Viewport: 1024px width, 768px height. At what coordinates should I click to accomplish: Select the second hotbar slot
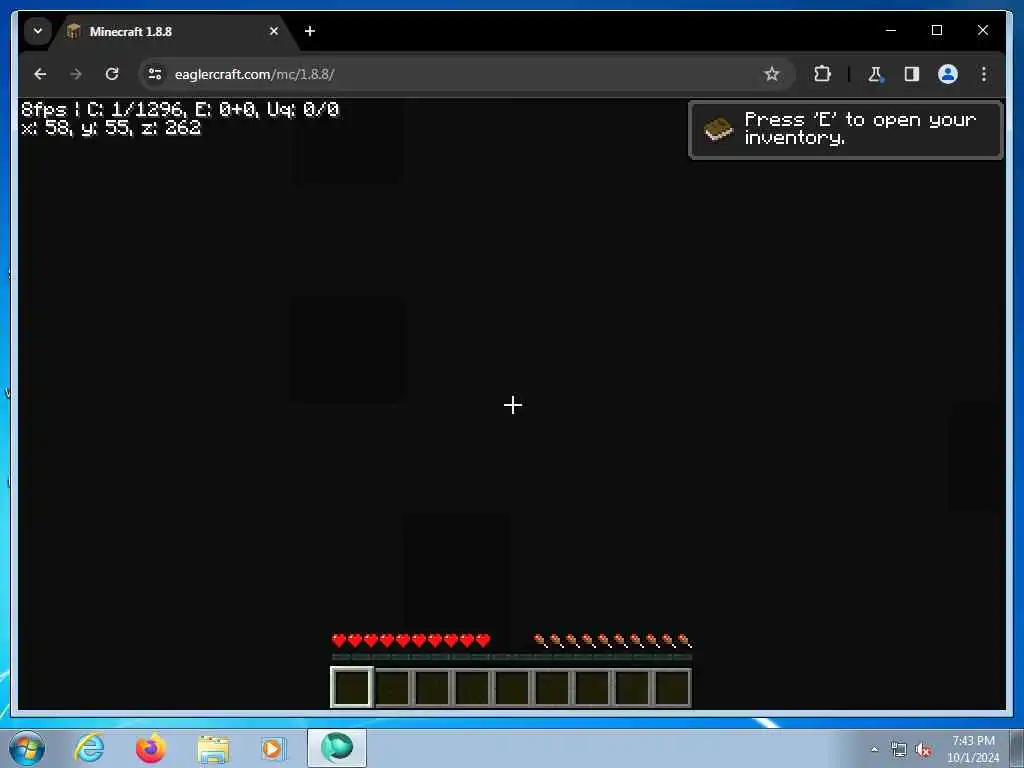pyautogui.click(x=392, y=687)
